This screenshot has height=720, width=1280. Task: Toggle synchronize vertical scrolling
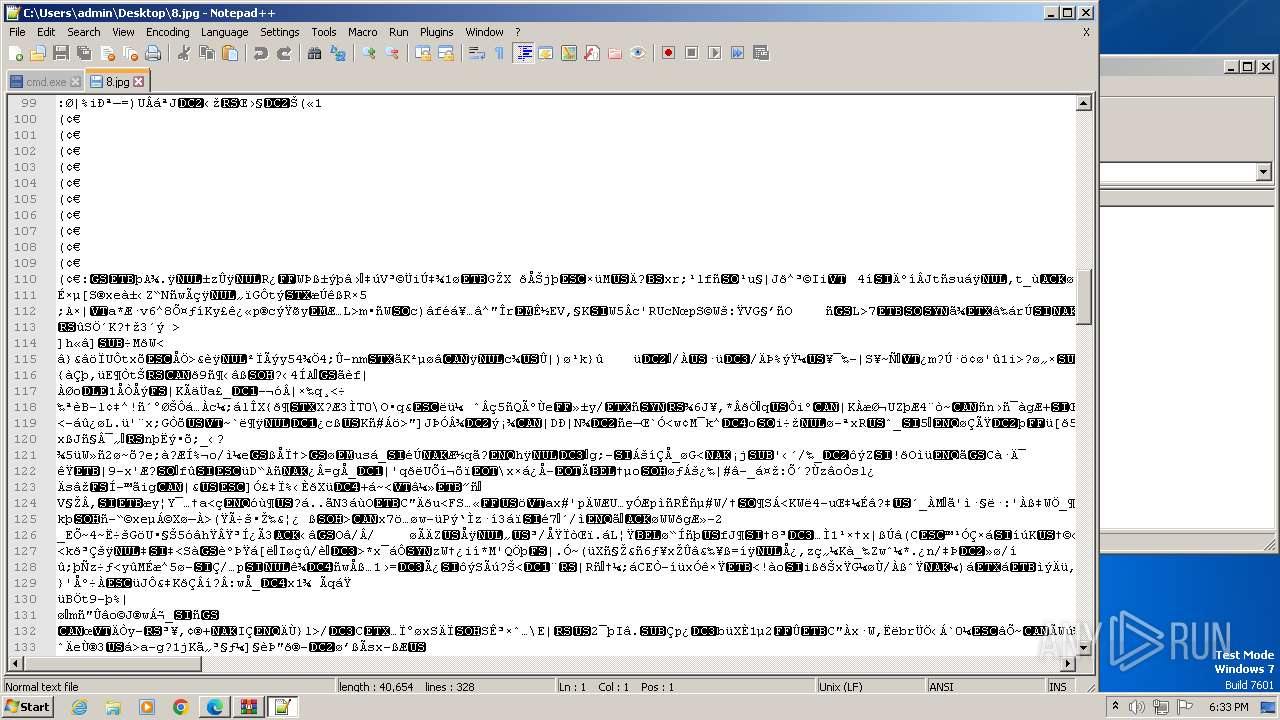[x=423, y=53]
